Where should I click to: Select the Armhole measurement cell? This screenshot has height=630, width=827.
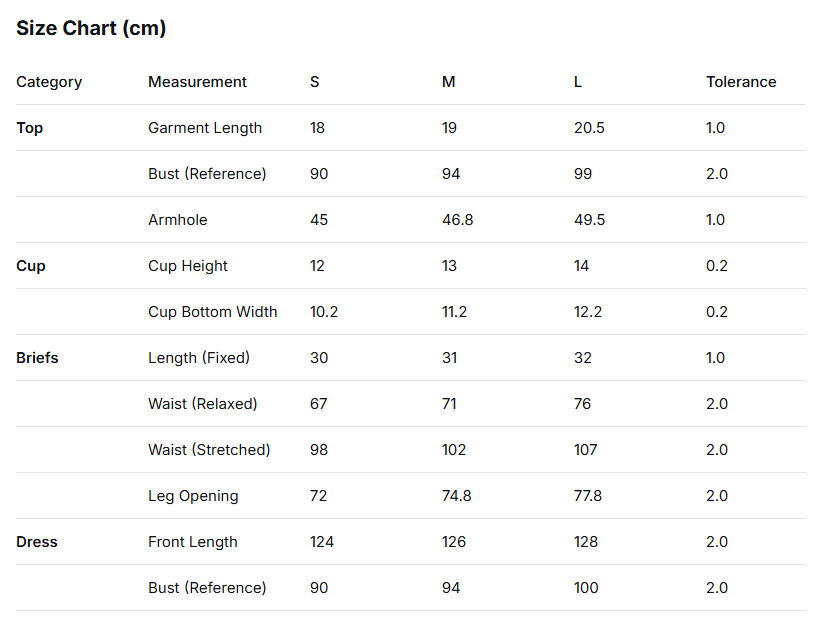178,220
